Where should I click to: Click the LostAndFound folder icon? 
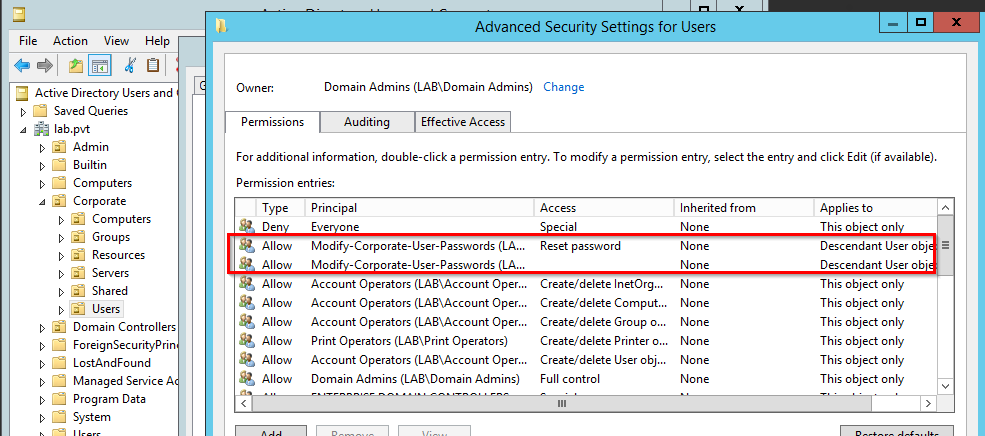point(59,363)
